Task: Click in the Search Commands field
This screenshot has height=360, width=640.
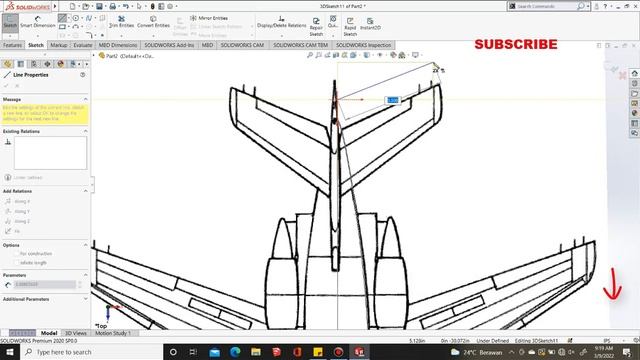Action: (x=546, y=6)
